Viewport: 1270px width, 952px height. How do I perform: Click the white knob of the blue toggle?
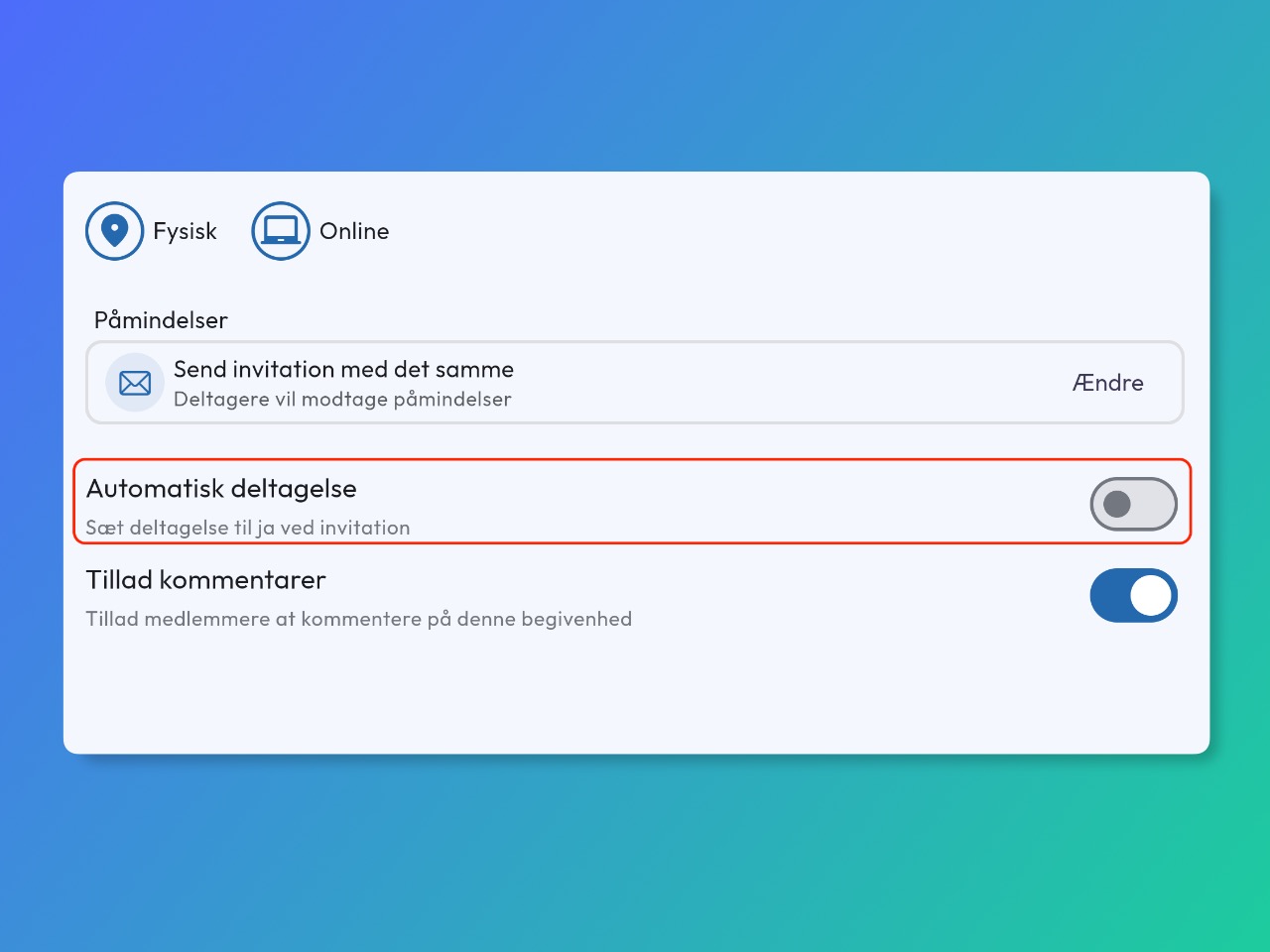(1151, 595)
